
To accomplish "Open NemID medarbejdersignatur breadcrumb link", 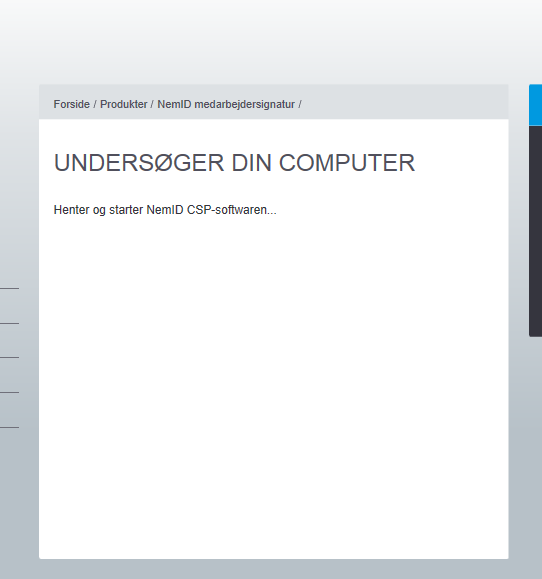I will (226, 105).
